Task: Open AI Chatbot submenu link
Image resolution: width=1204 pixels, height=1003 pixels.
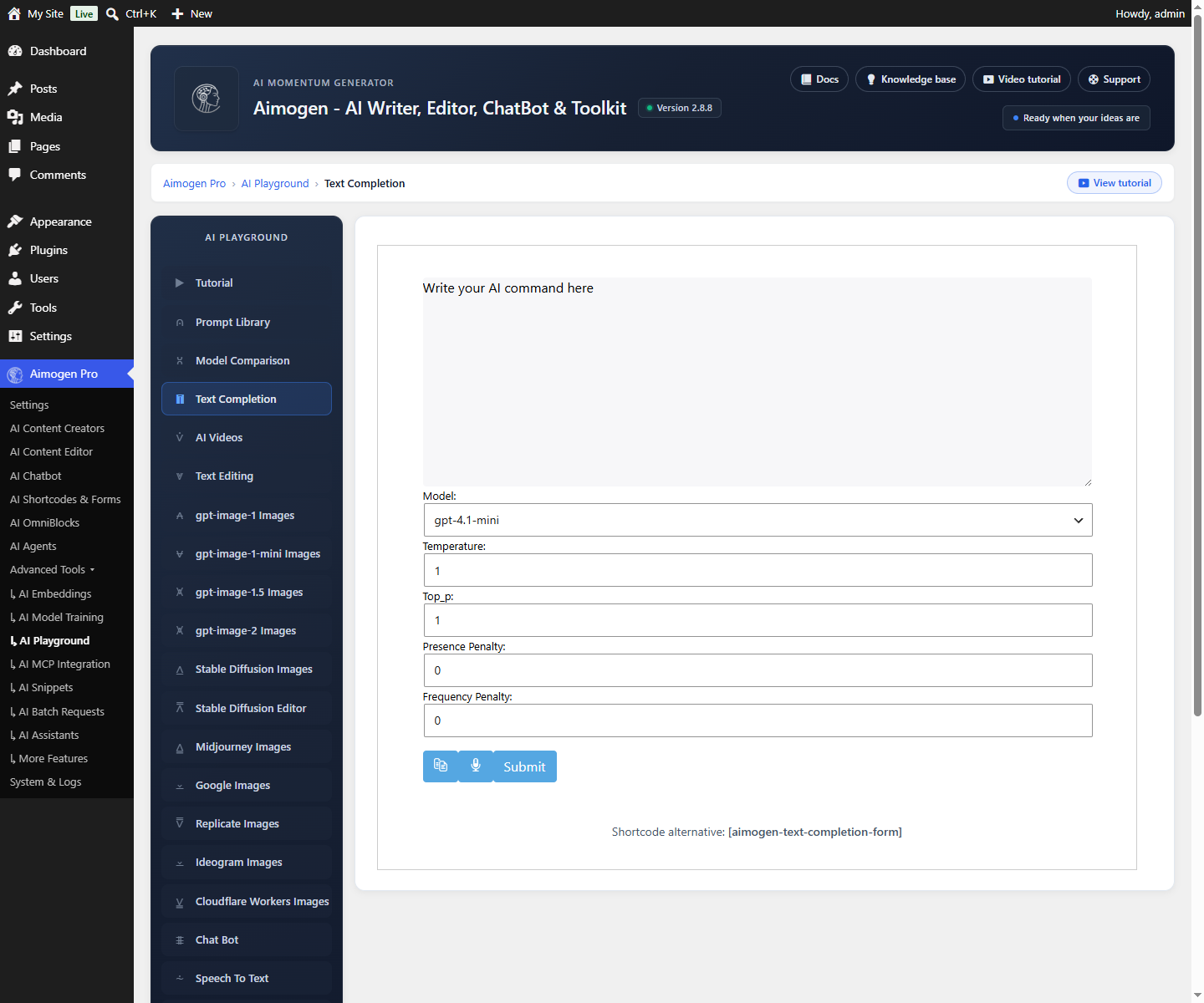Action: [35, 476]
